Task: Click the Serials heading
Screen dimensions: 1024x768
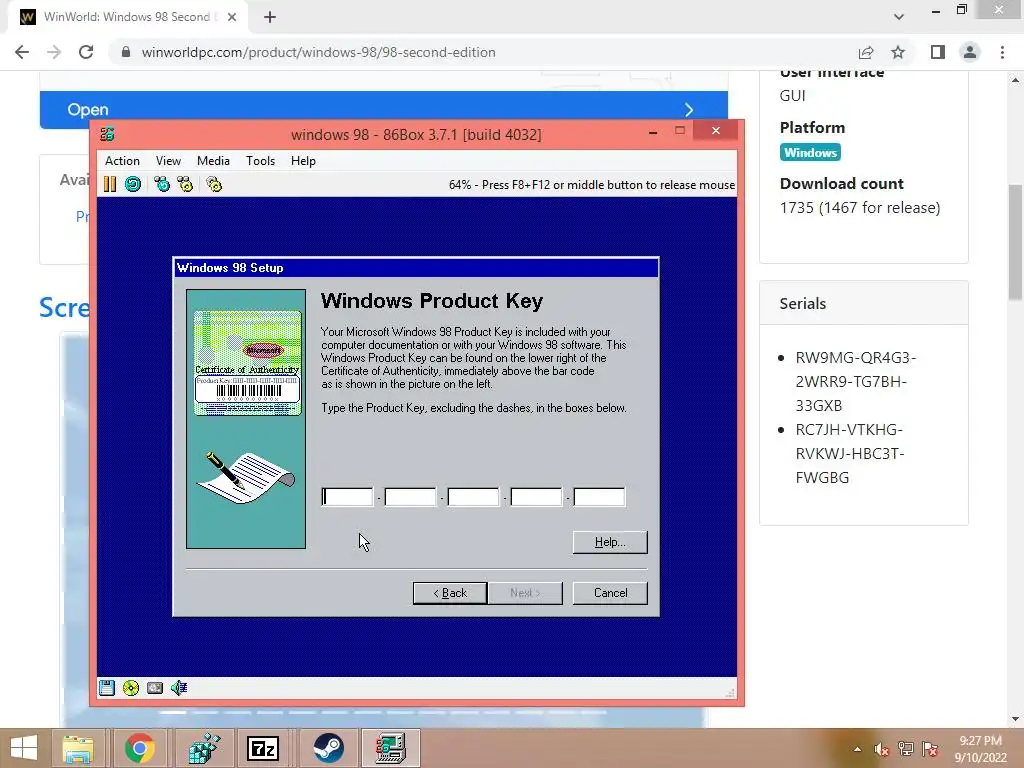Action: click(x=803, y=304)
